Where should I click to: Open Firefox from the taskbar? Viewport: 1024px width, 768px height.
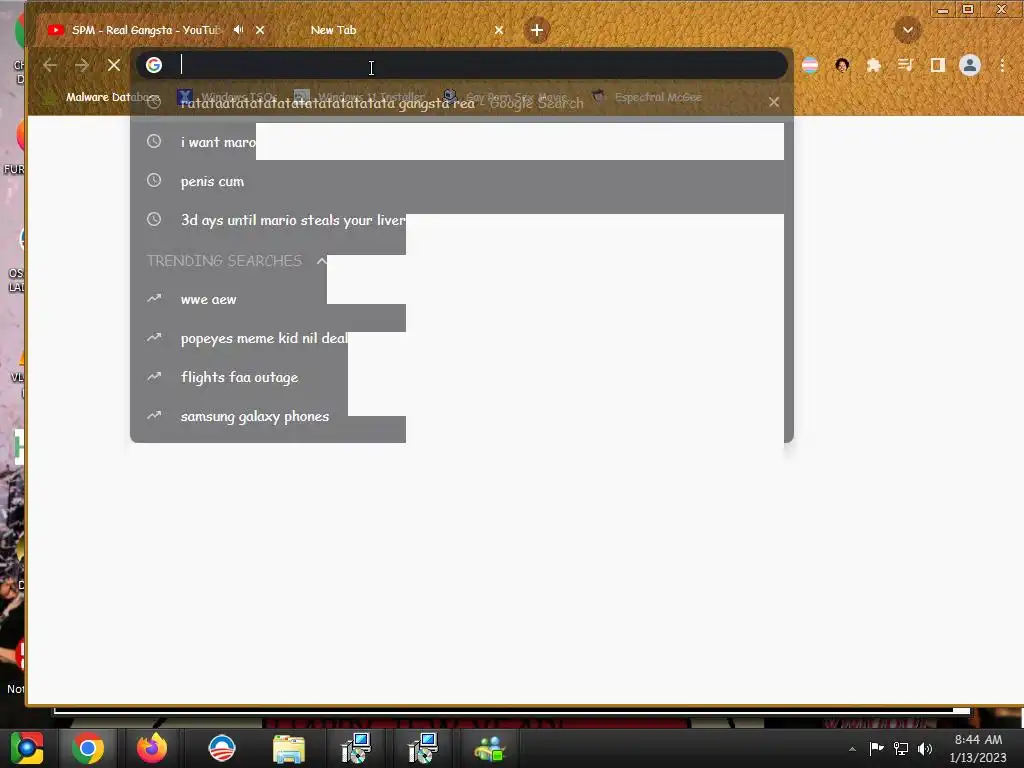tap(152, 748)
